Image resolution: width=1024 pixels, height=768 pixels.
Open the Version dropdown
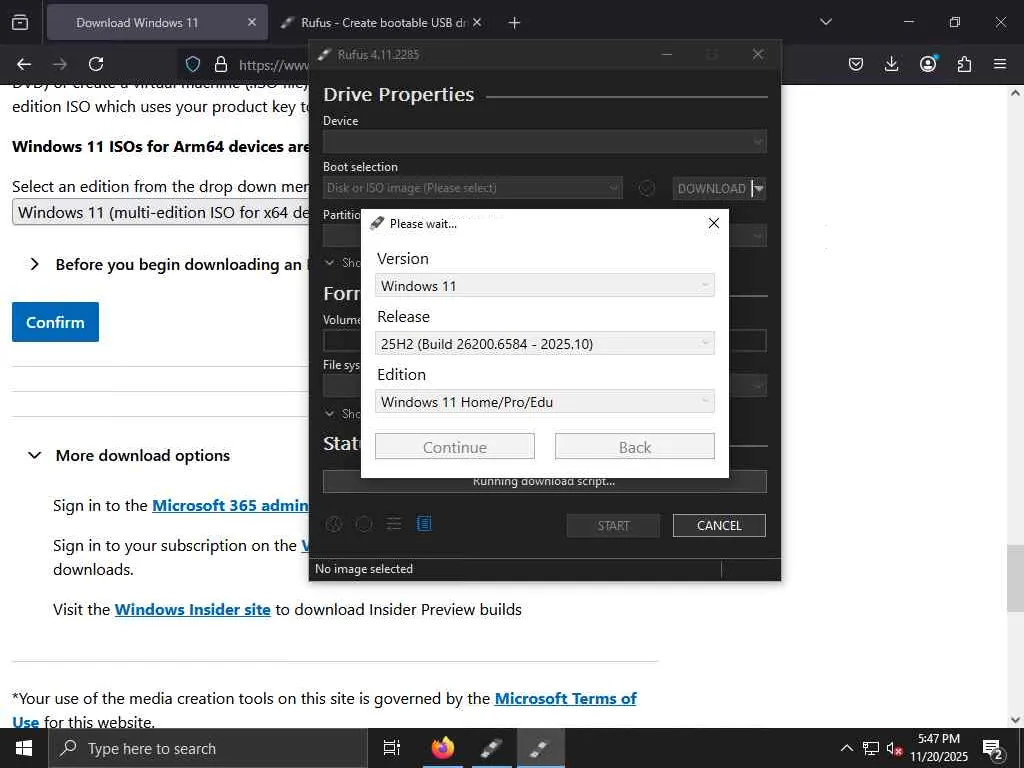tap(545, 285)
